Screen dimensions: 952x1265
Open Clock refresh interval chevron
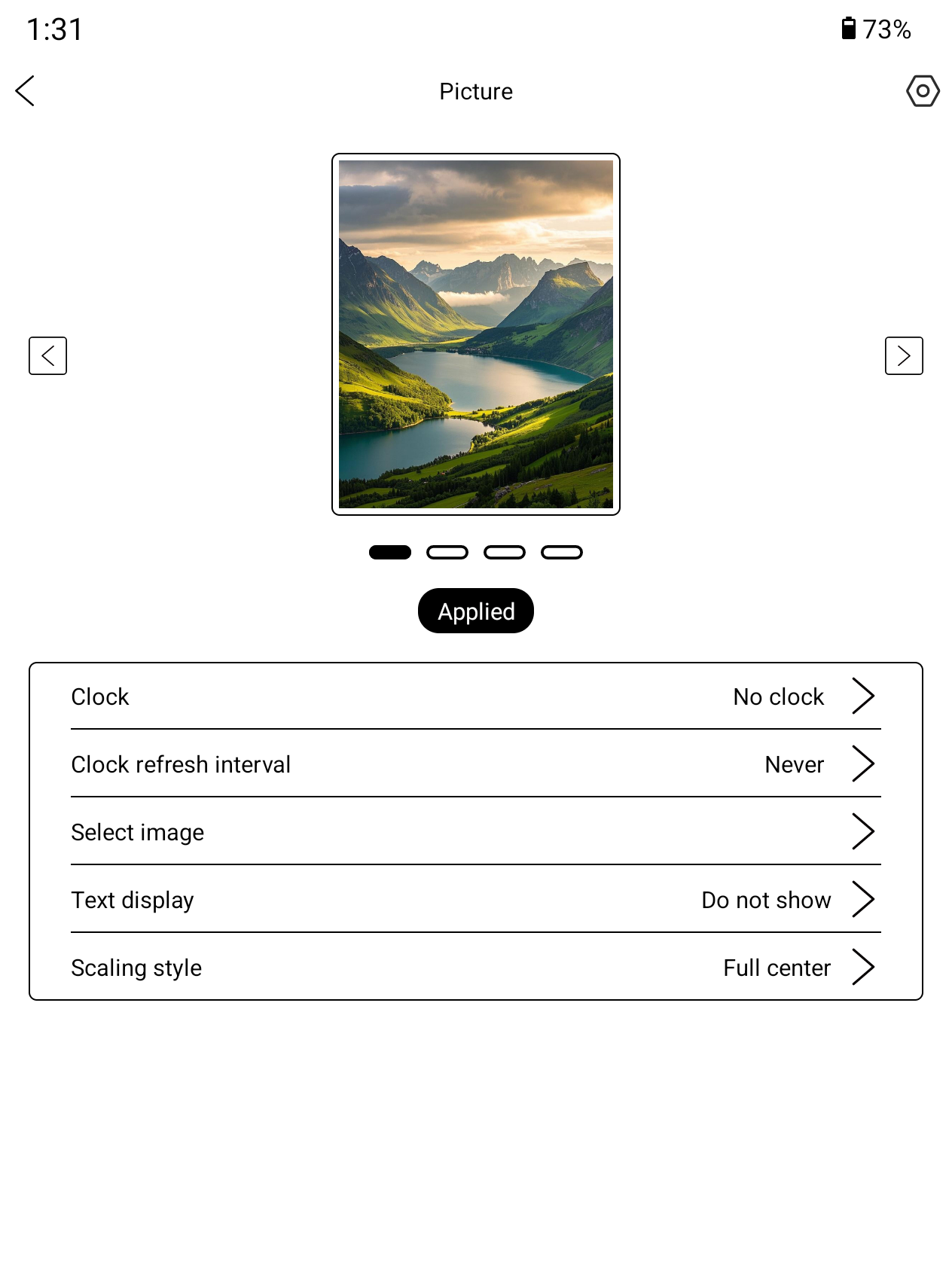[x=862, y=764]
